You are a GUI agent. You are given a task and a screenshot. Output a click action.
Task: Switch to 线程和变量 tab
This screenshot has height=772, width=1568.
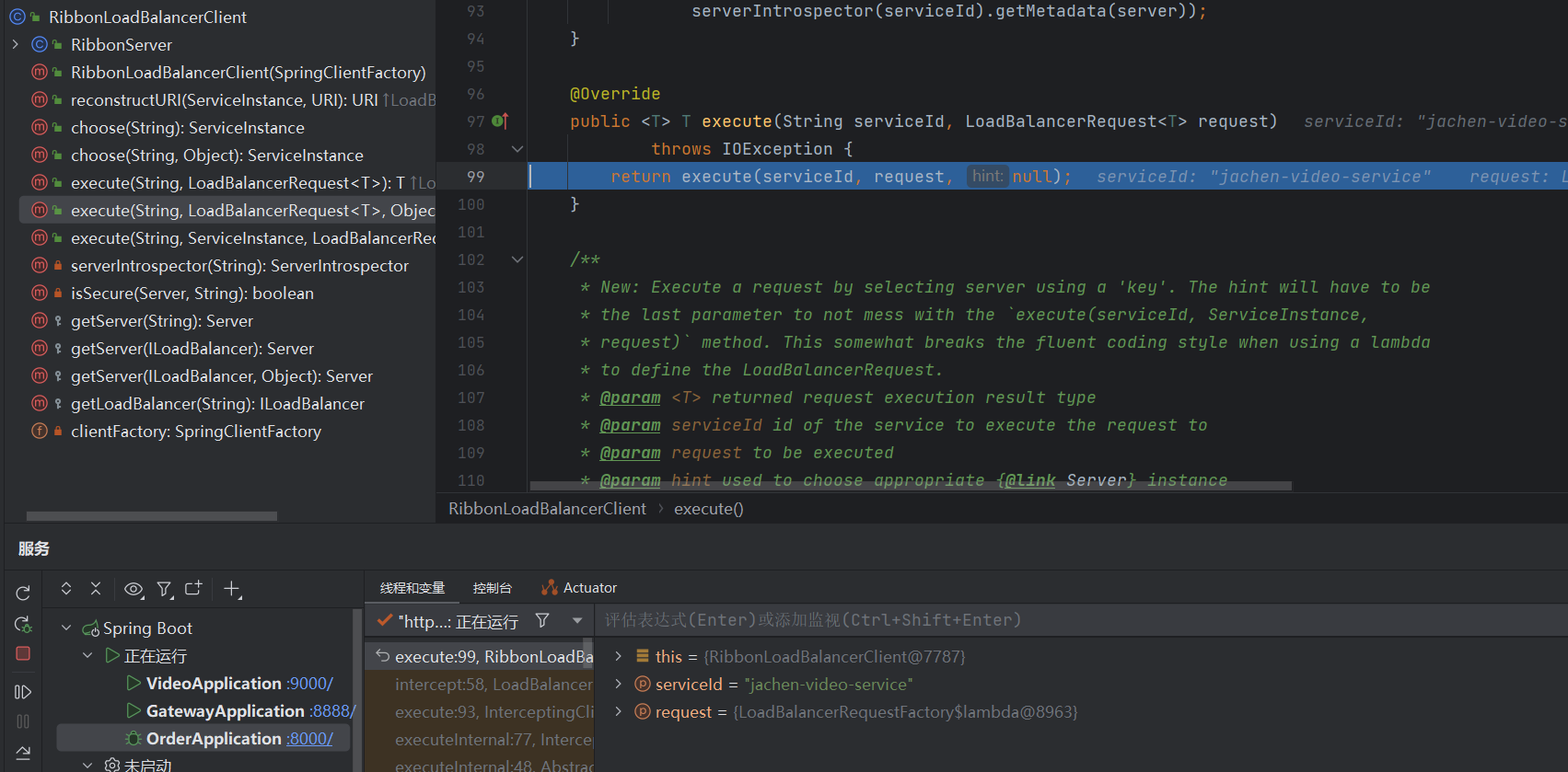click(x=412, y=588)
